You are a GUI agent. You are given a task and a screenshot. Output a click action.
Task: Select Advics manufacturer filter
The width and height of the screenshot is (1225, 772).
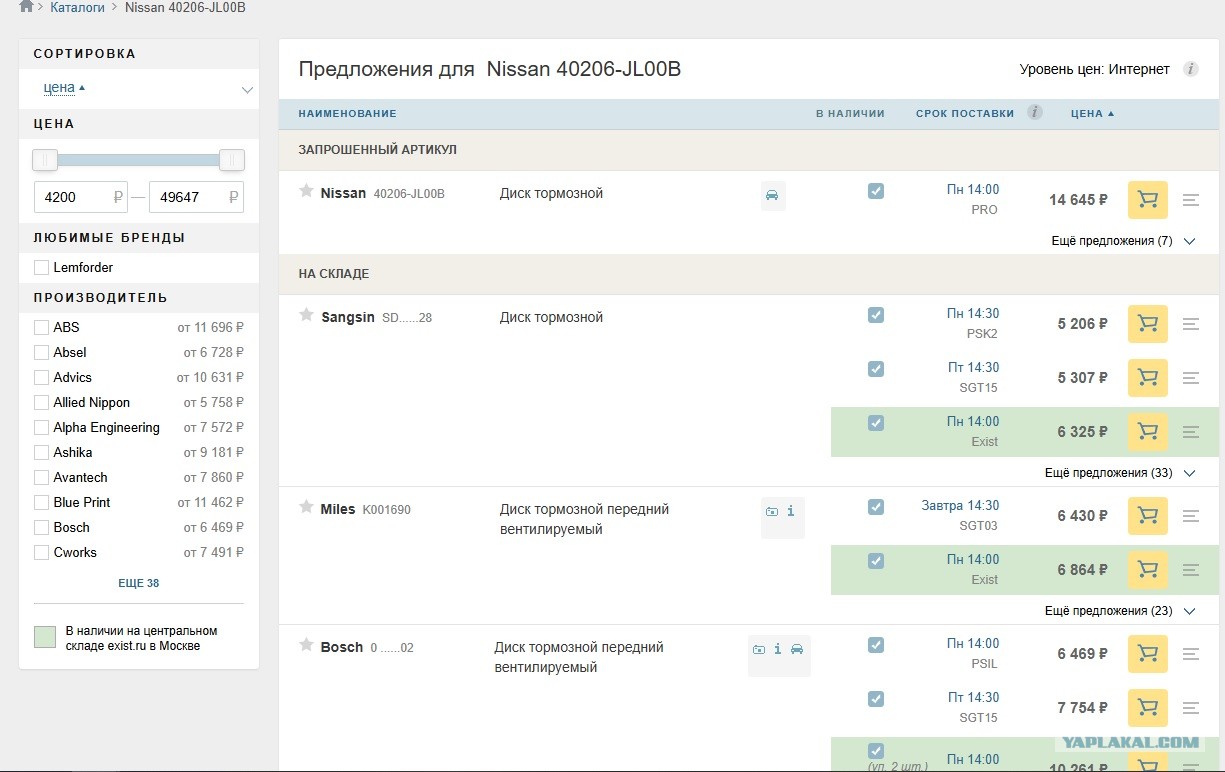click(41, 377)
